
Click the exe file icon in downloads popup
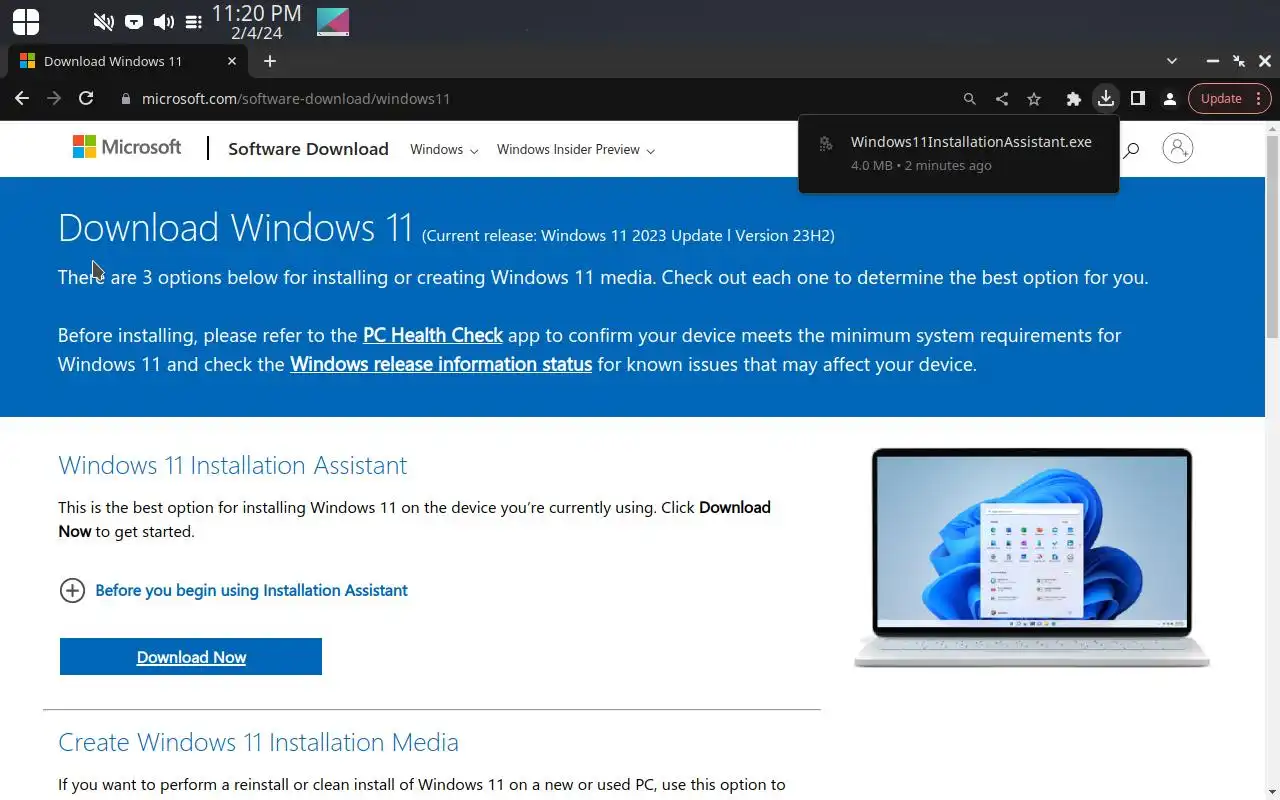(826, 144)
